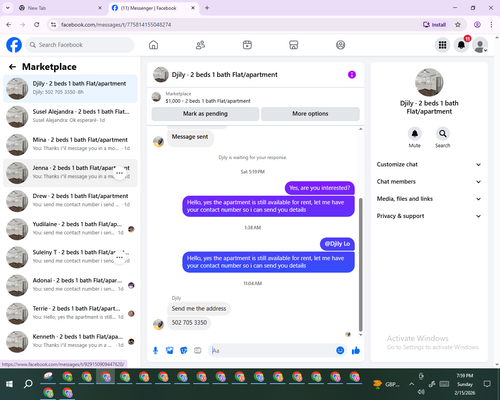Open the Friends icon in top navigation
The width and height of the screenshot is (500, 400).
click(200, 45)
